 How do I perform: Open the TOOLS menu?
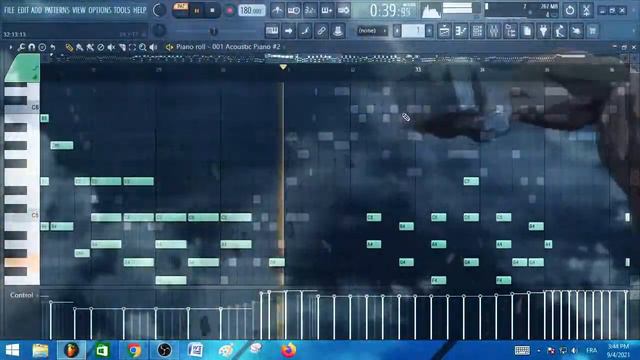122,10
